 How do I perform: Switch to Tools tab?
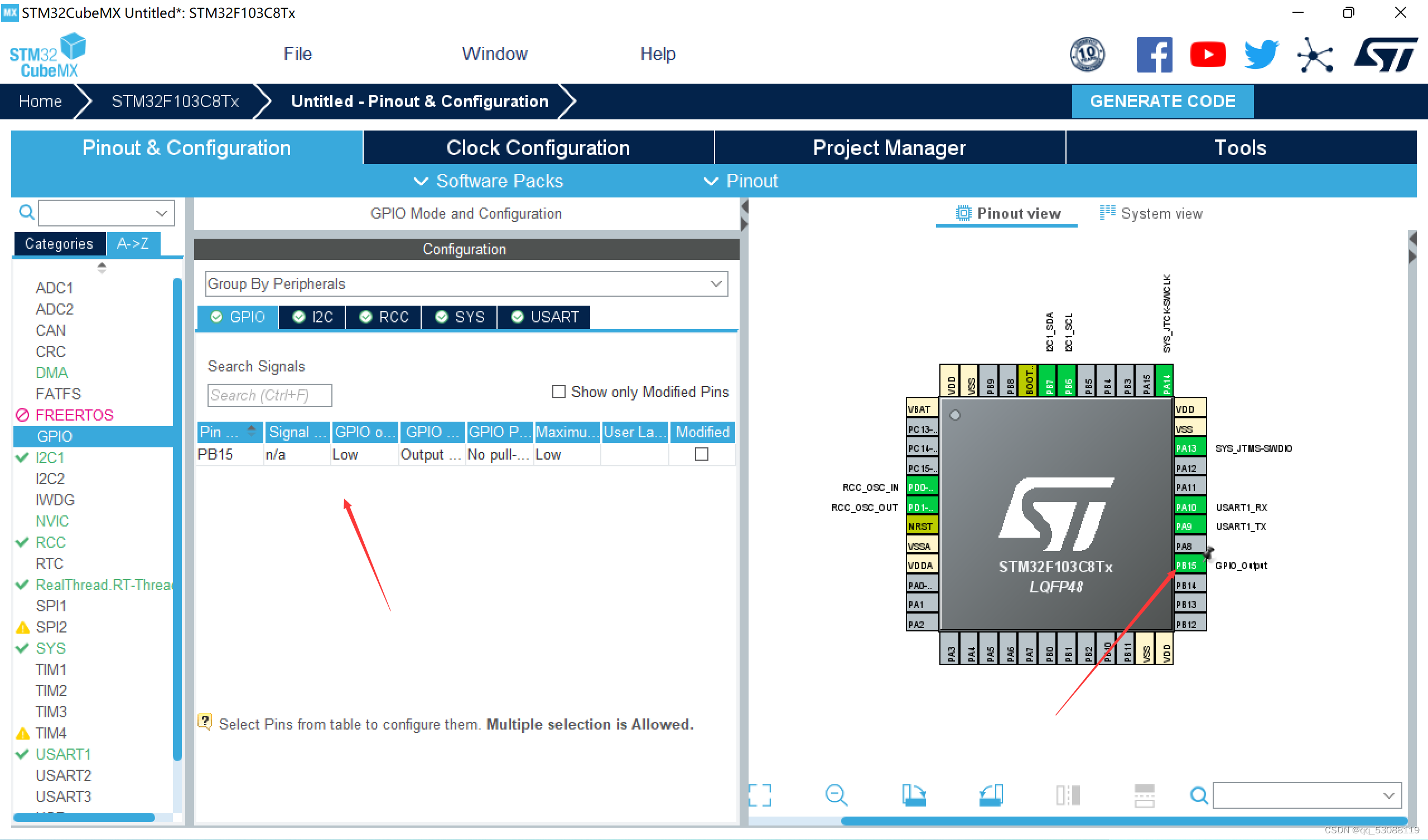(1241, 147)
